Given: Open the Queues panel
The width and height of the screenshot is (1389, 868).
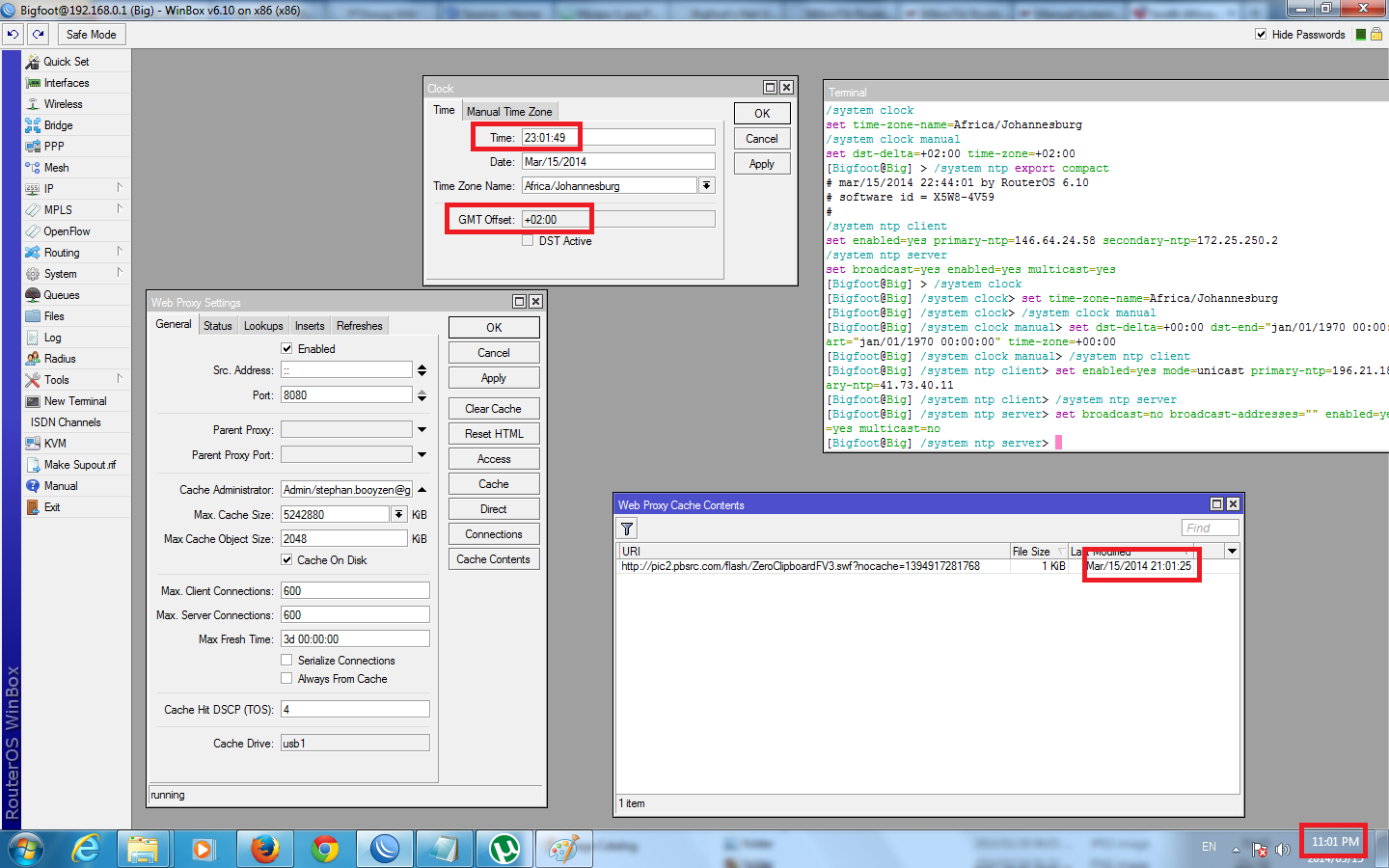Looking at the screenshot, I should tap(60, 294).
